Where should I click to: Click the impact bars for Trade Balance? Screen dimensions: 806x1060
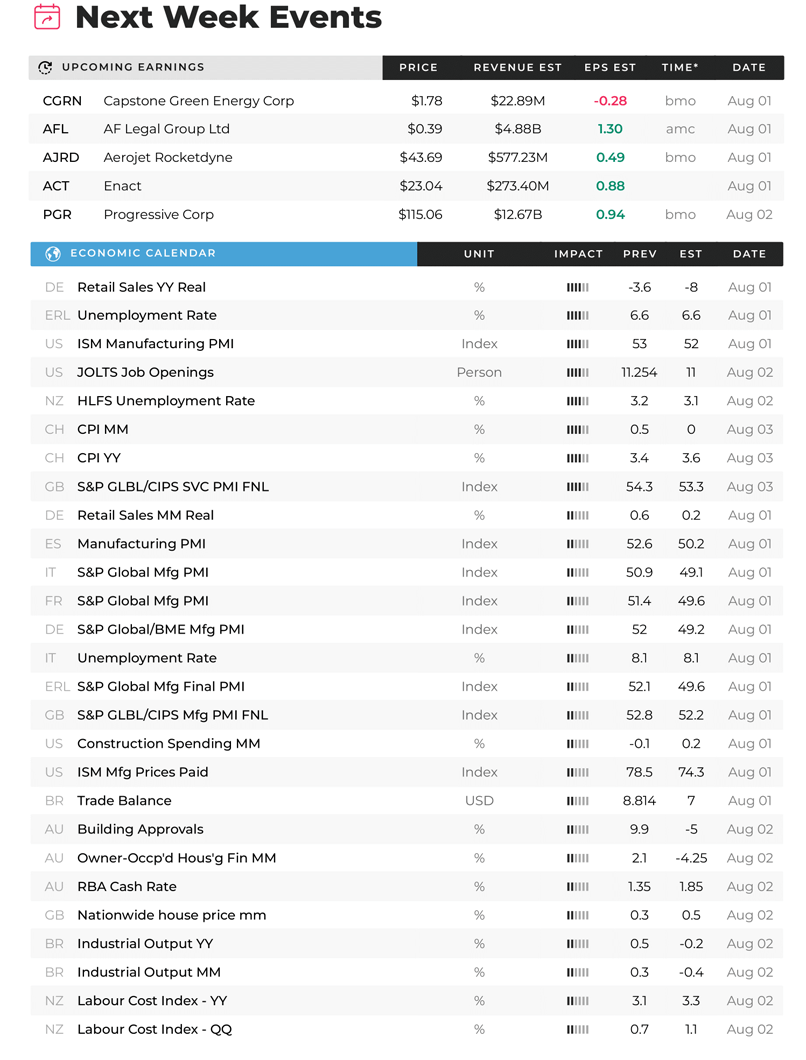(x=577, y=801)
